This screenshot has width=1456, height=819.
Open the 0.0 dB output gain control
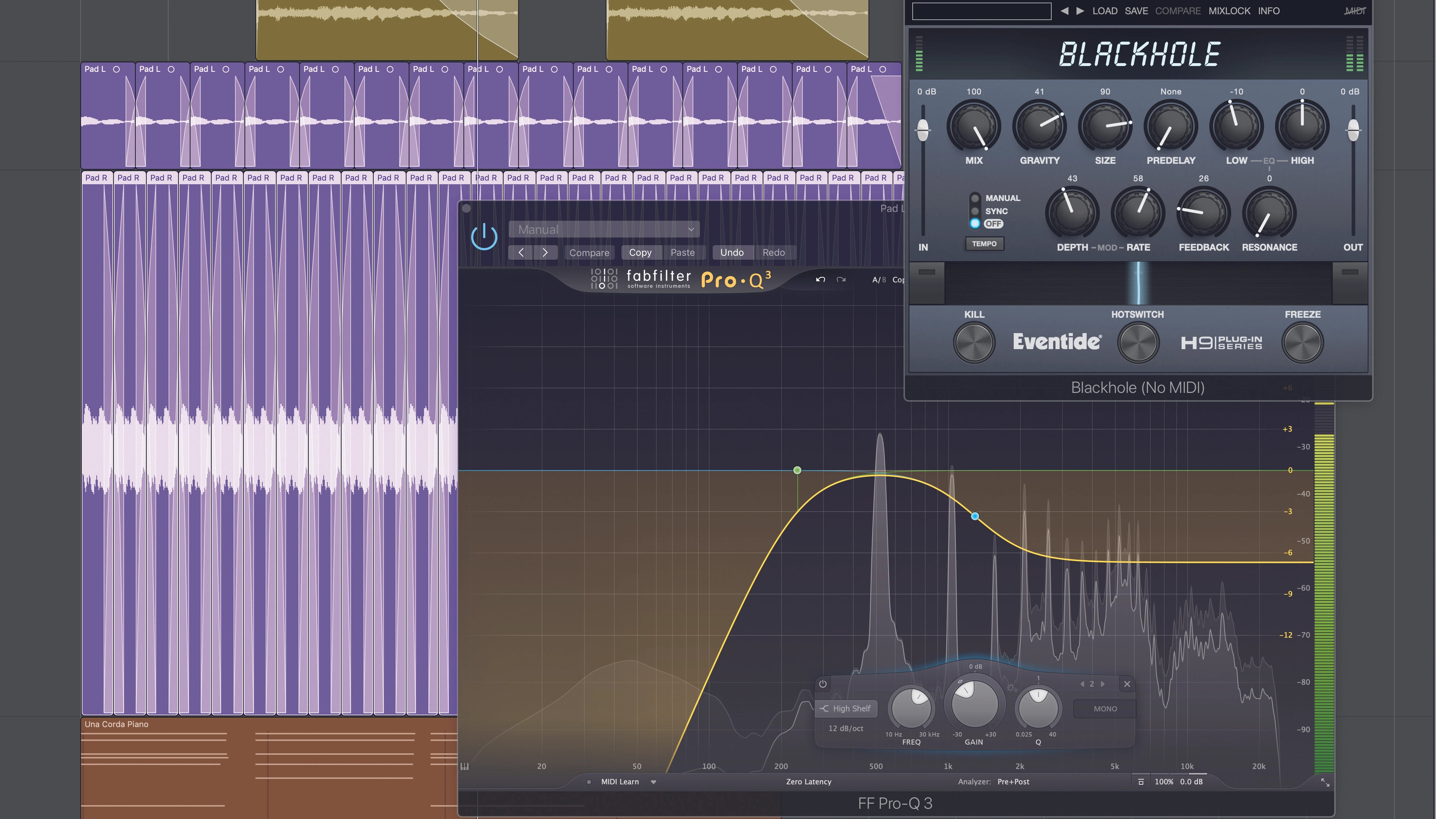click(x=1191, y=782)
